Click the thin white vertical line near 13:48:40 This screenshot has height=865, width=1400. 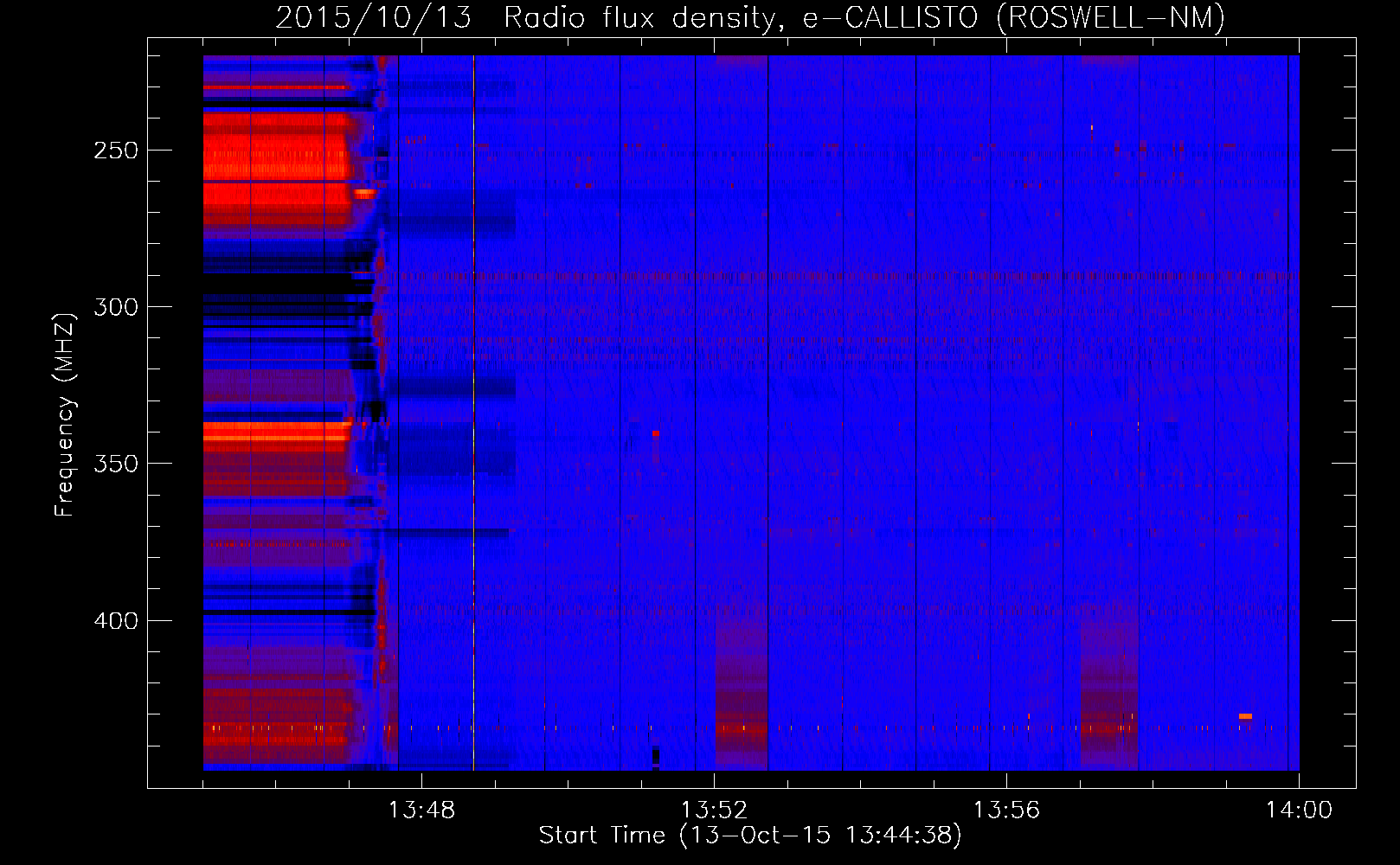[x=473, y=413]
